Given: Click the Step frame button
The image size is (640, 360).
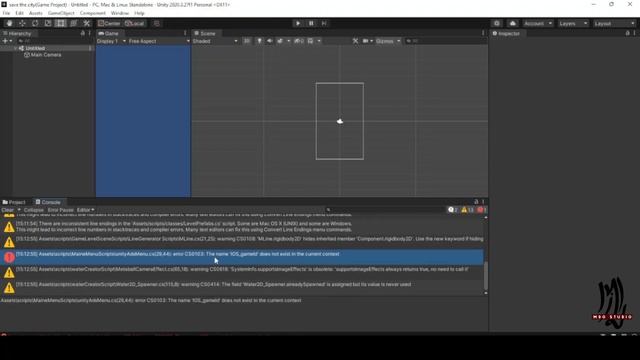Looking at the screenshot, I should point(324,23).
